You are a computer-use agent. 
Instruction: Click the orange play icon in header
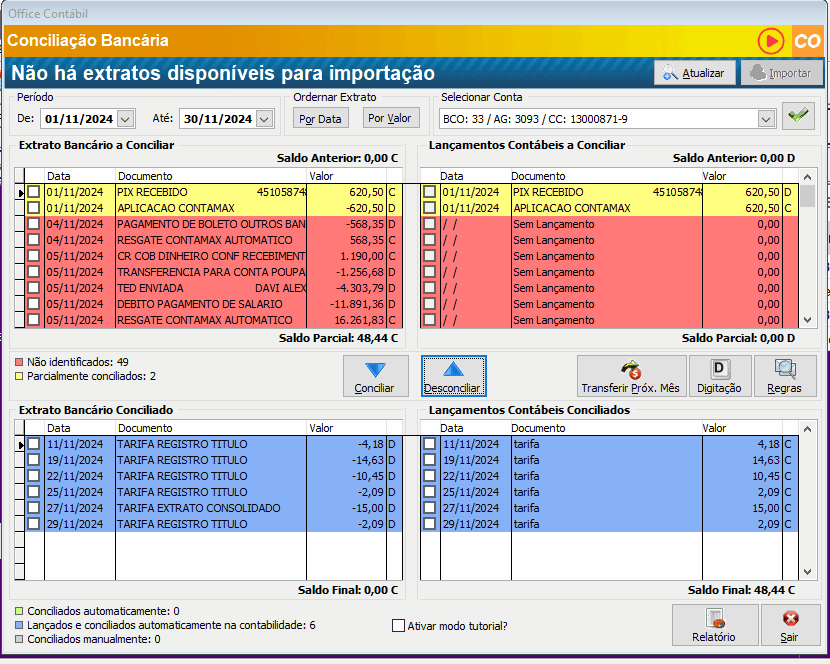click(x=771, y=41)
